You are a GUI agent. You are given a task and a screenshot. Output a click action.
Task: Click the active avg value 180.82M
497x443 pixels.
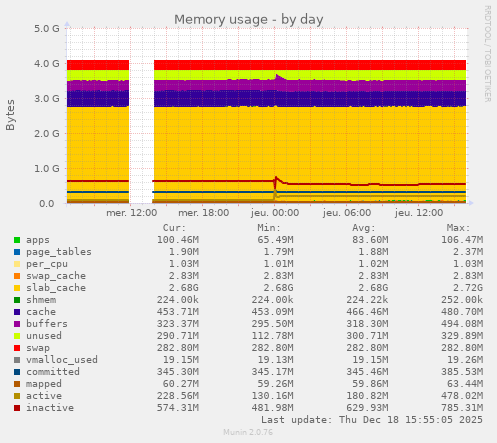click(x=367, y=396)
